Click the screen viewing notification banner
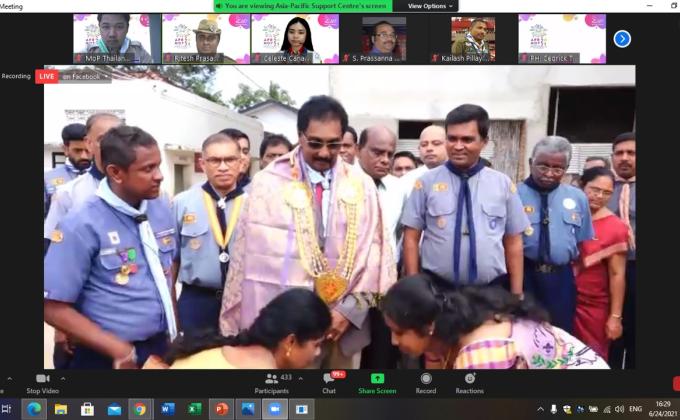The image size is (680, 420). [x=303, y=6]
